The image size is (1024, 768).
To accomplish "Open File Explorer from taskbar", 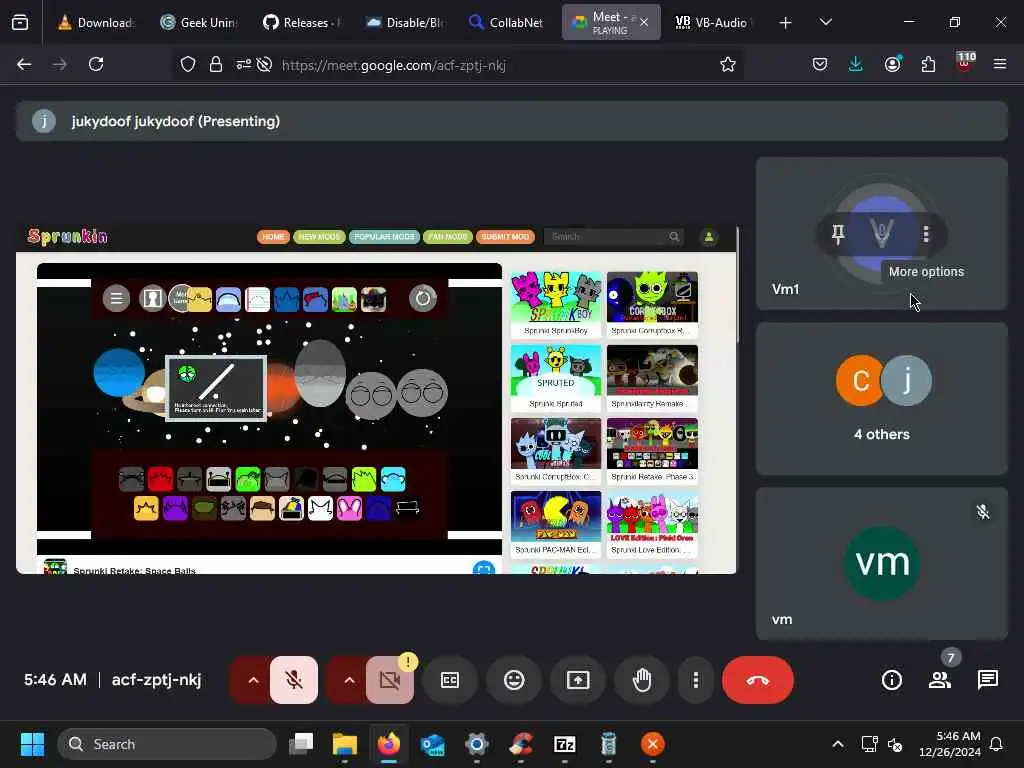I will pos(345,744).
